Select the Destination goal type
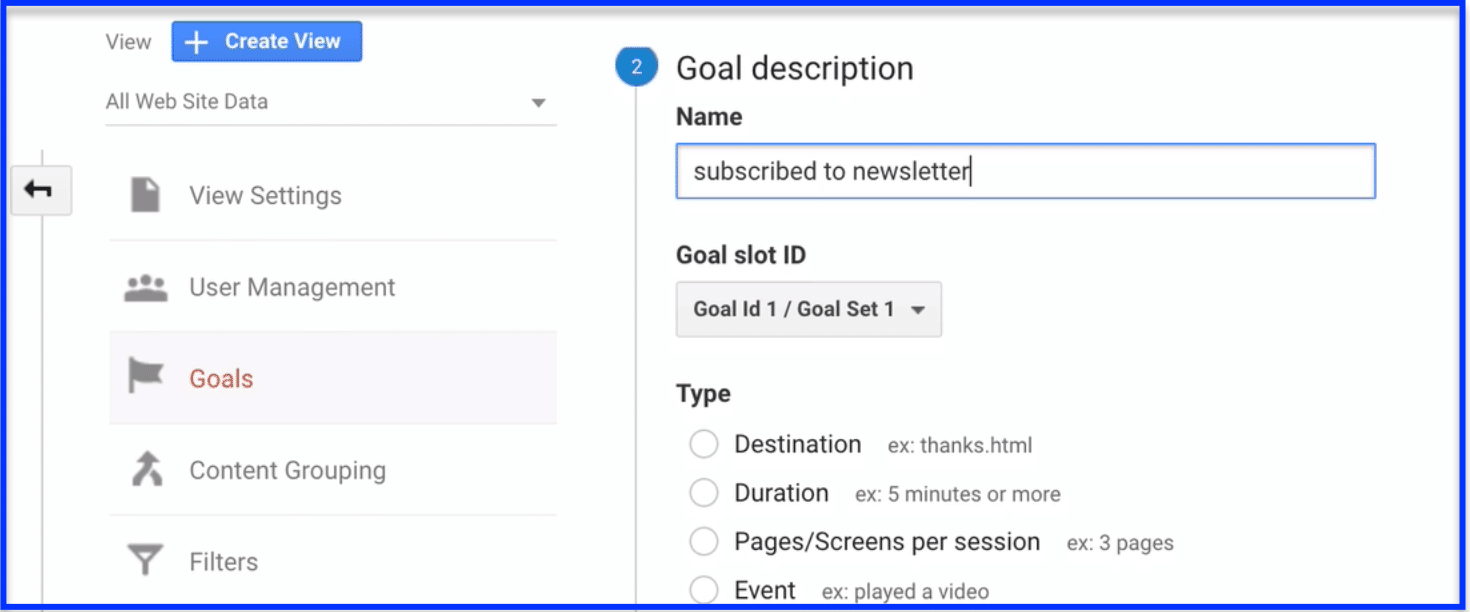This screenshot has width=1470, height=612. point(704,444)
